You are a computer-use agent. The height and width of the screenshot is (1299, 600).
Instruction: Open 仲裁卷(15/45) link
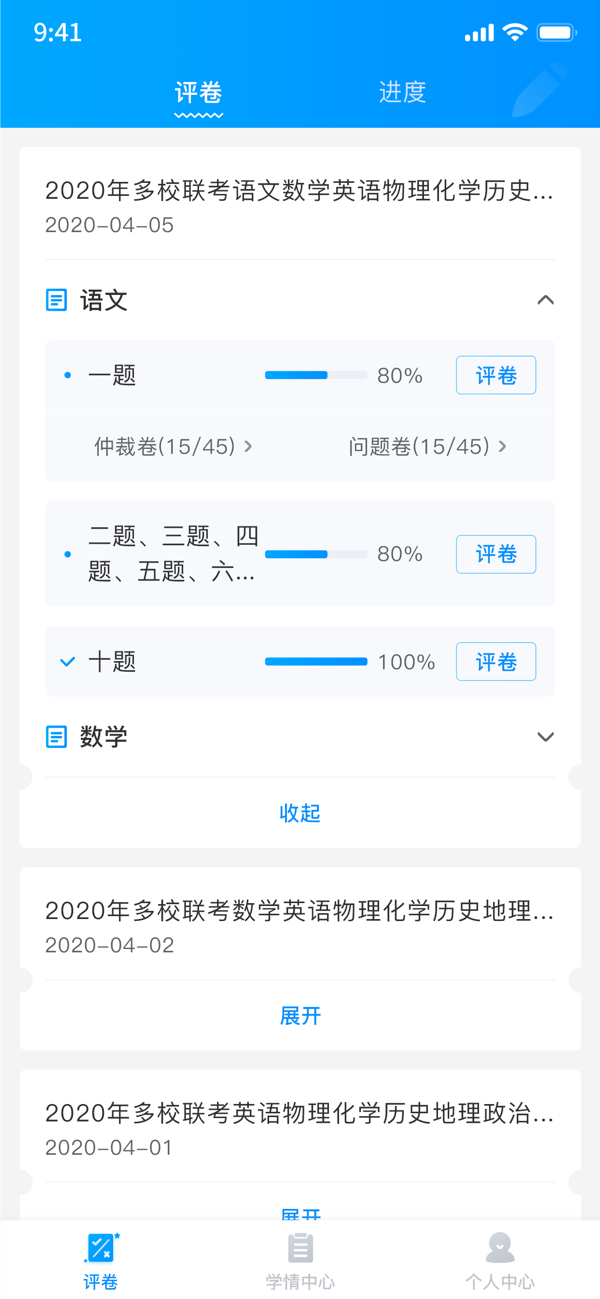tap(173, 447)
